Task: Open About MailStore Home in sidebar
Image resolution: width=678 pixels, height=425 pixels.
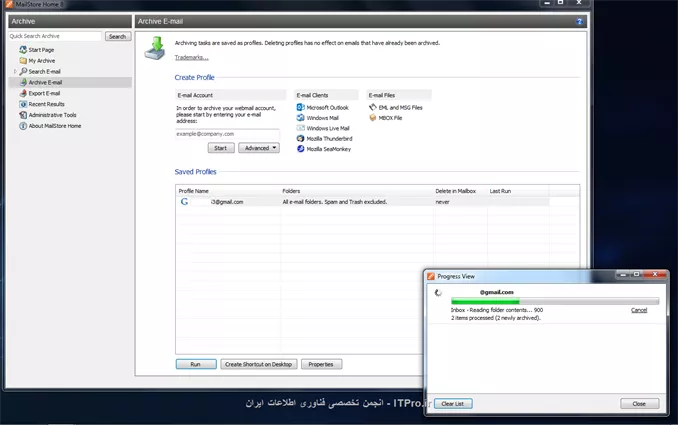Action: point(54,126)
